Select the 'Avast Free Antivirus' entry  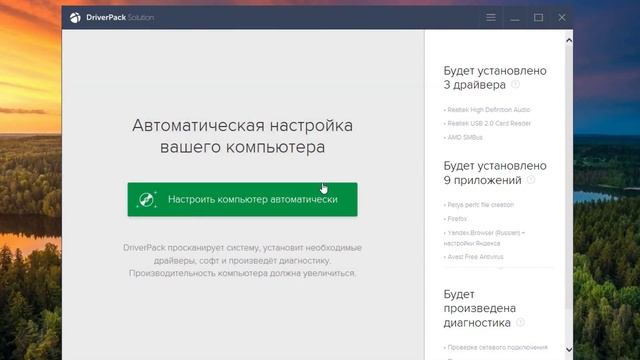pyautogui.click(x=473, y=257)
